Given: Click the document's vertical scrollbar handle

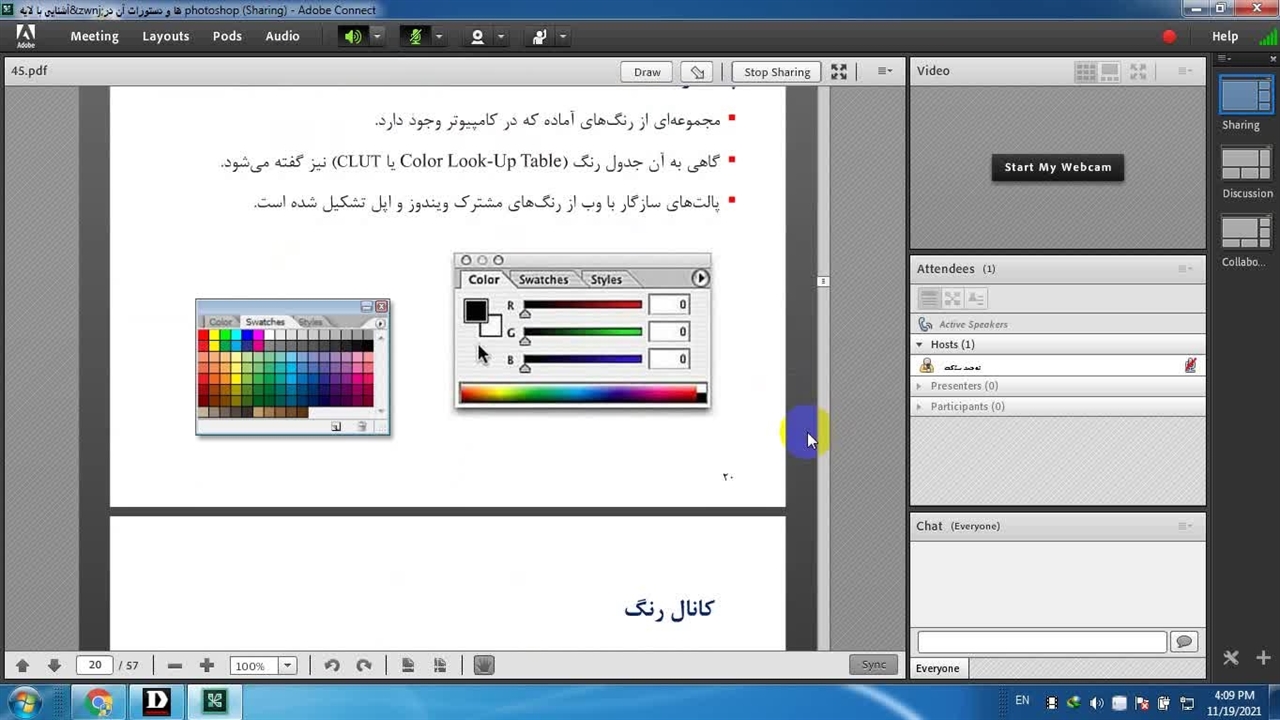Looking at the screenshot, I should [823, 281].
